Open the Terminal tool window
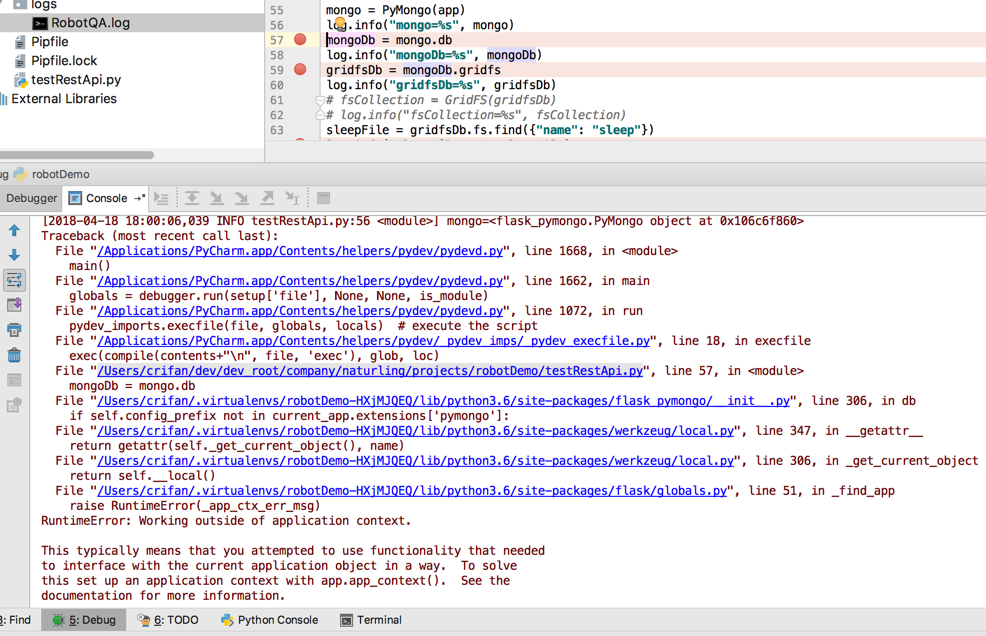 [371, 620]
